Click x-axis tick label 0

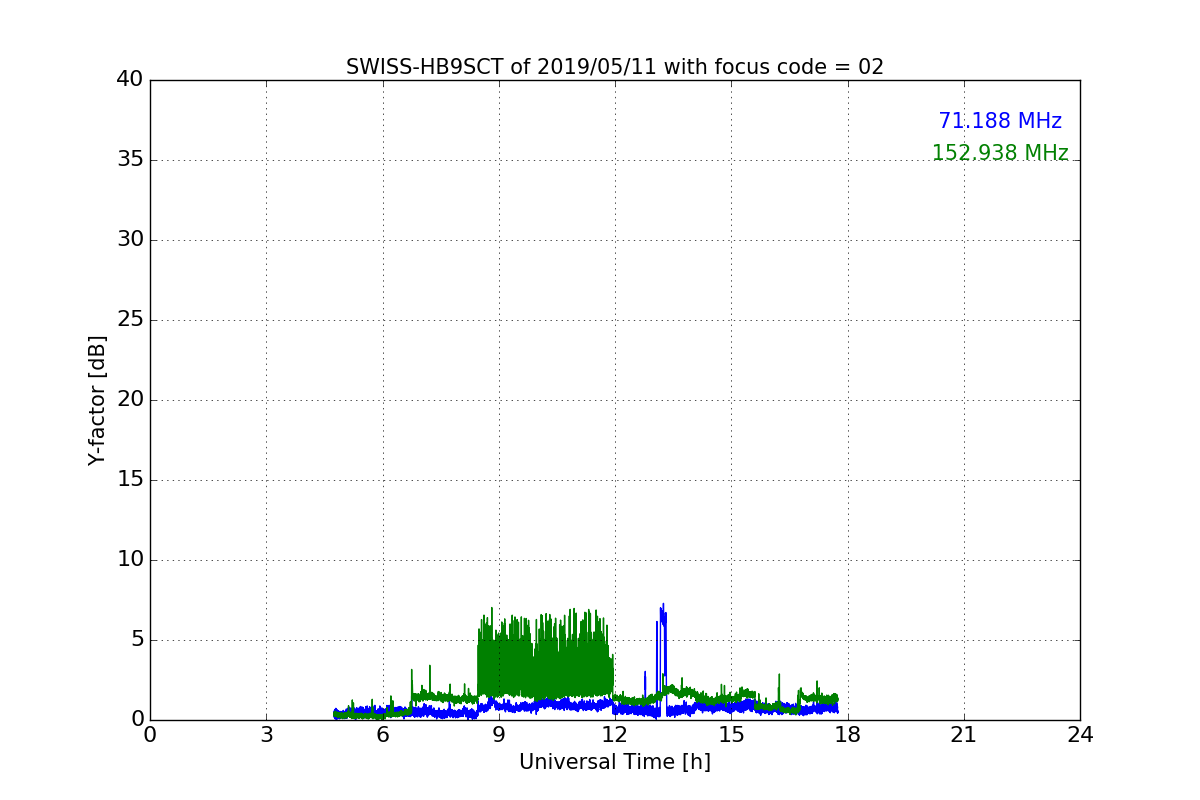tap(150, 734)
